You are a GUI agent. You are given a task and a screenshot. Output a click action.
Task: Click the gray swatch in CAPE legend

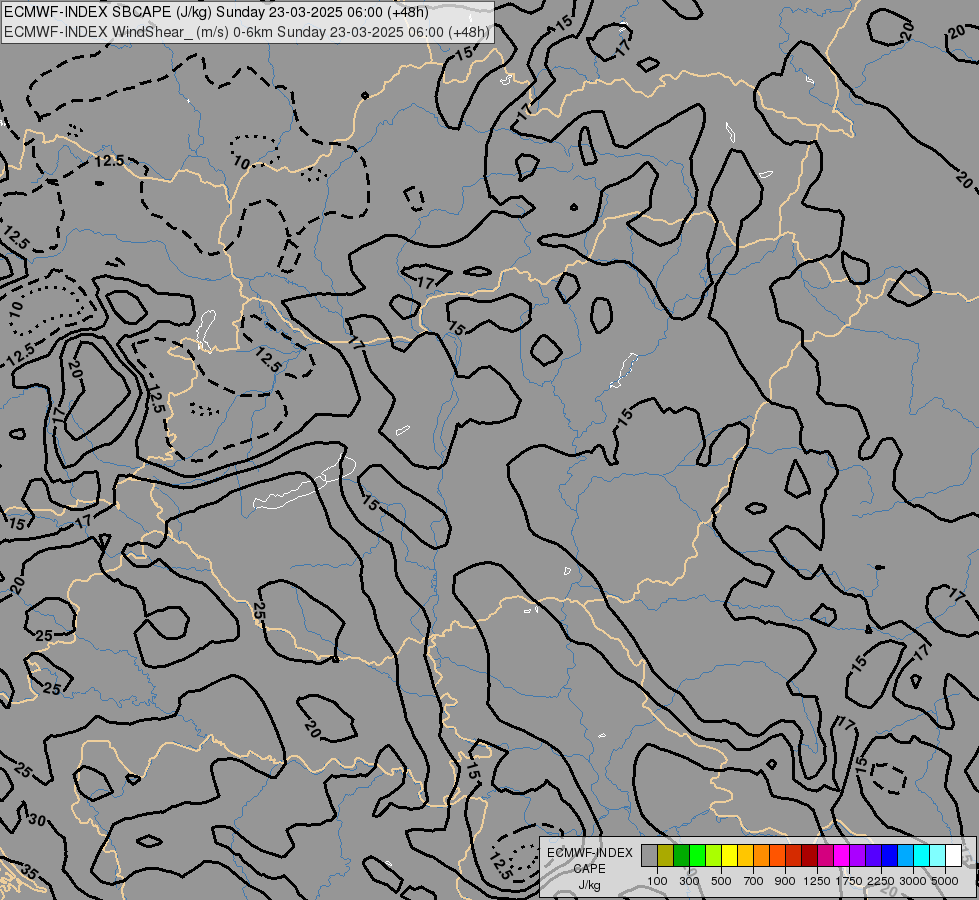point(649,855)
